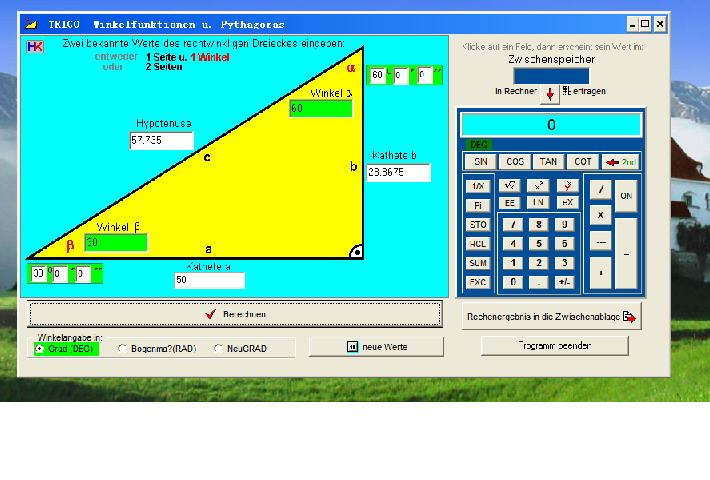Click the +/- sign change key
Image resolution: width=710 pixels, height=480 pixels.
click(x=564, y=282)
